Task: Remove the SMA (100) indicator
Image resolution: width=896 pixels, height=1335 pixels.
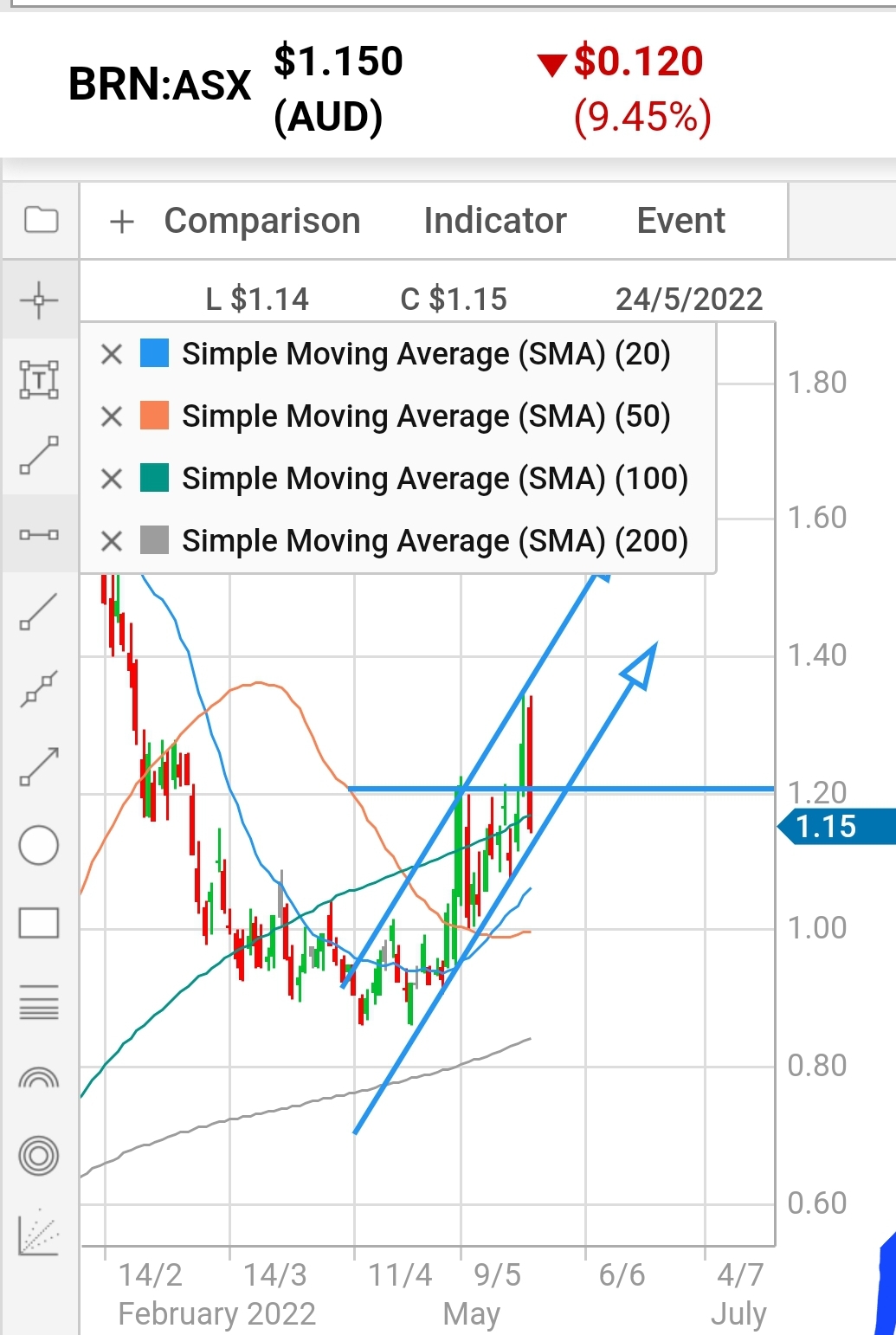Action: click(x=112, y=479)
